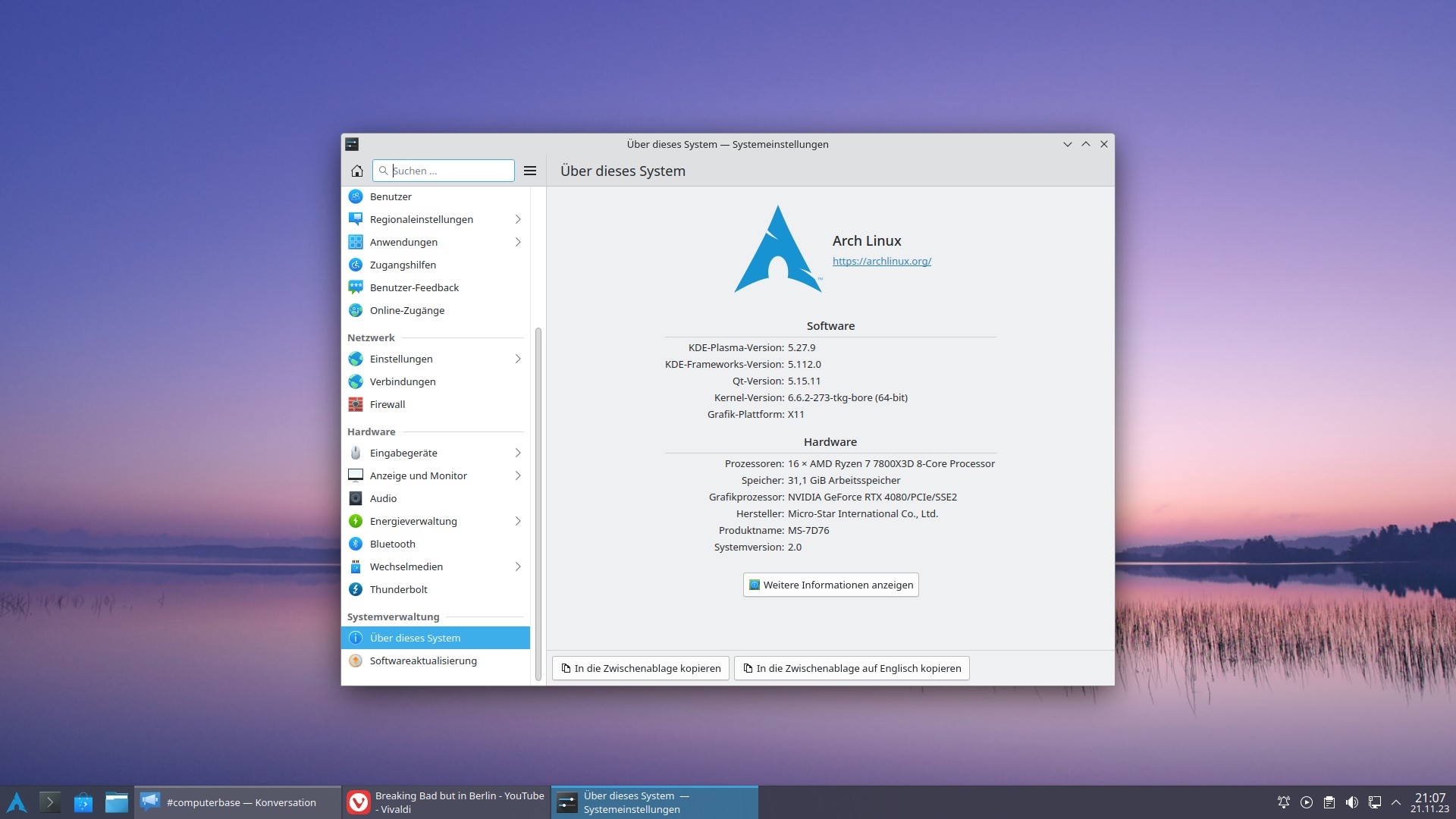Screen dimensions: 1456x819
Task: Expand Wechselmedien chevron
Action: tap(518, 566)
